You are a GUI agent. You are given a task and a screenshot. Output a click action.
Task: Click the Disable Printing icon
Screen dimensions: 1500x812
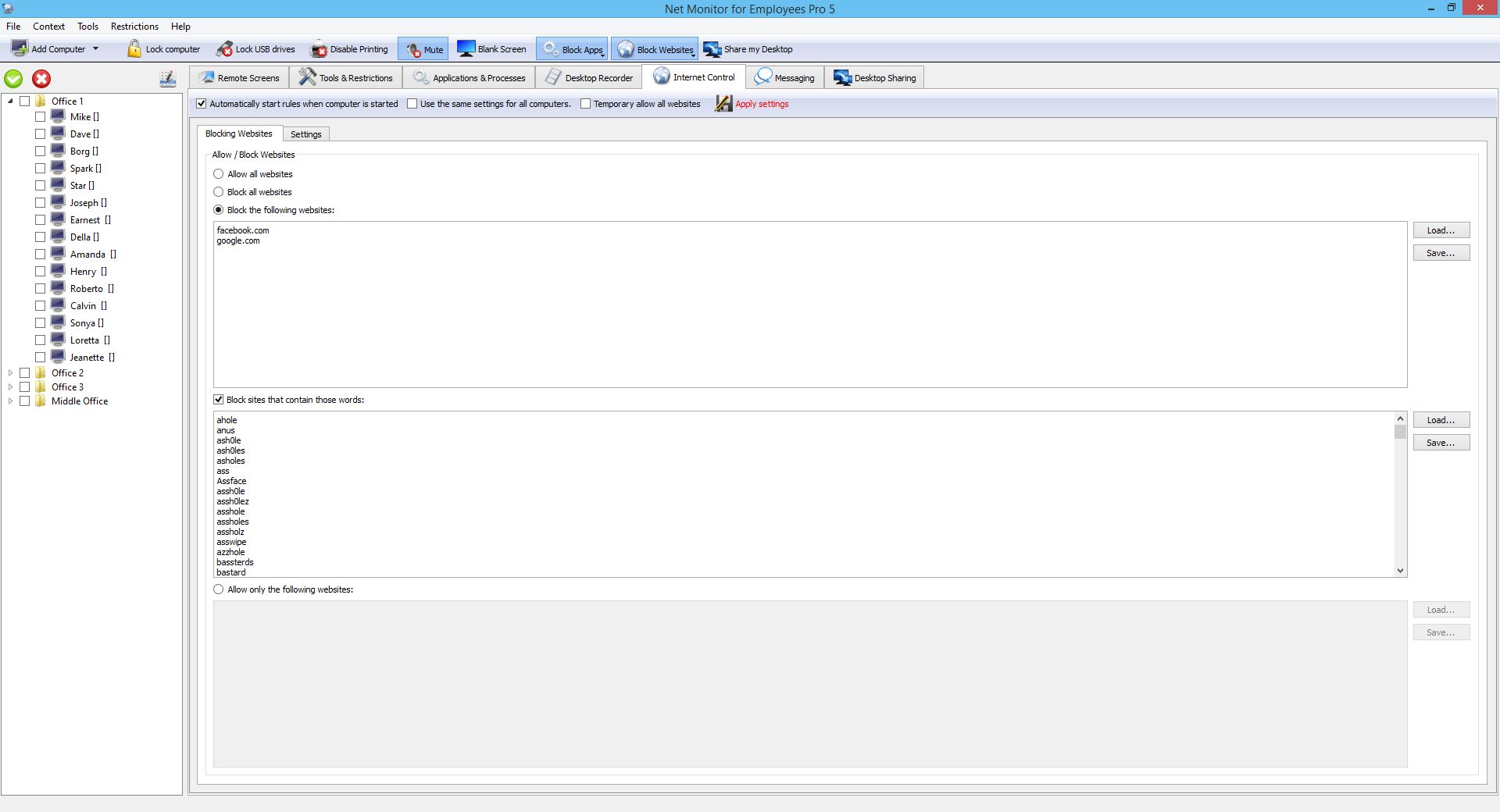(x=319, y=49)
